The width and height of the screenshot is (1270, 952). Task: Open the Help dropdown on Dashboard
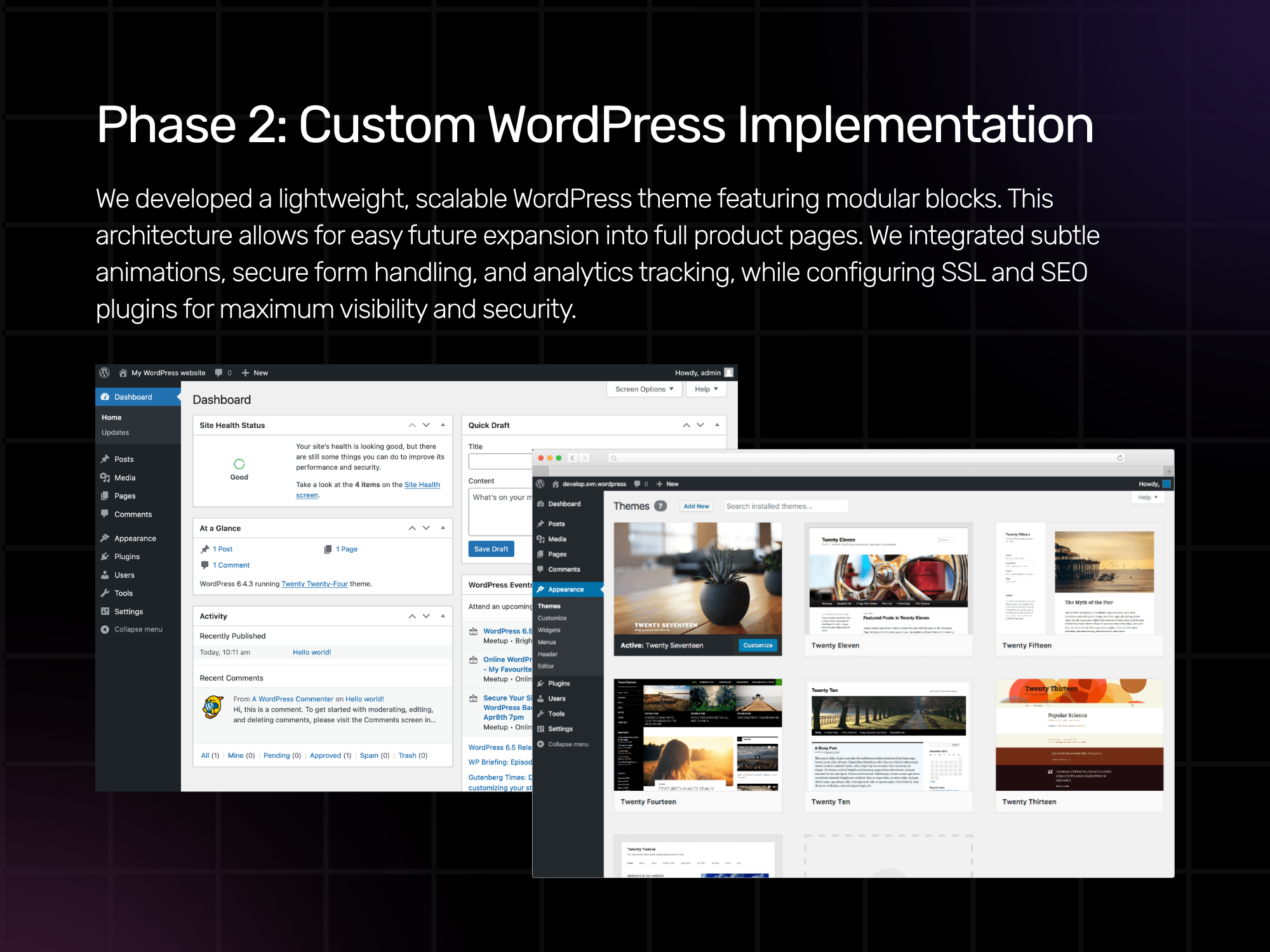pos(705,389)
